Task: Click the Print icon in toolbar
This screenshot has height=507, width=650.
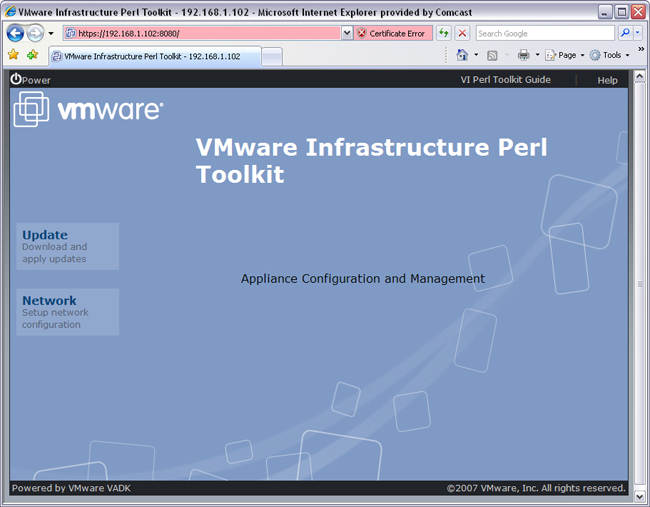Action: click(x=523, y=55)
